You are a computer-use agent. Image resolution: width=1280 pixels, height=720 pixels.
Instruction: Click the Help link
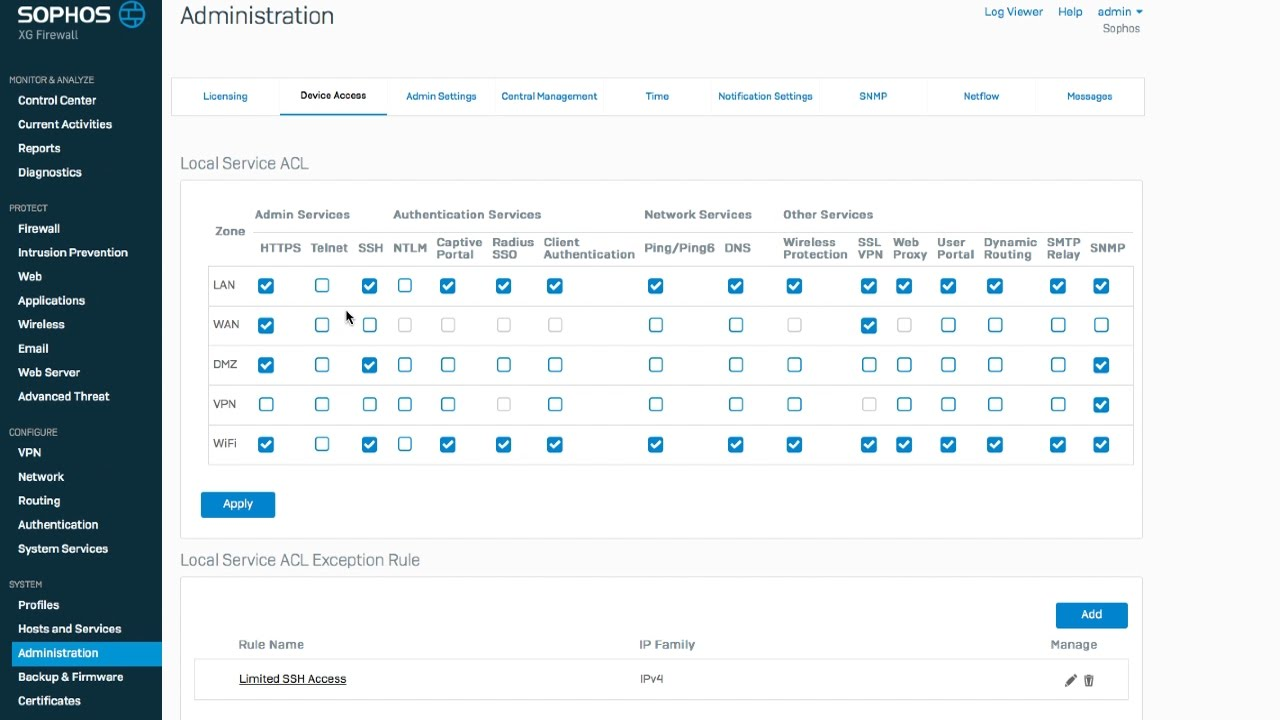click(1070, 12)
